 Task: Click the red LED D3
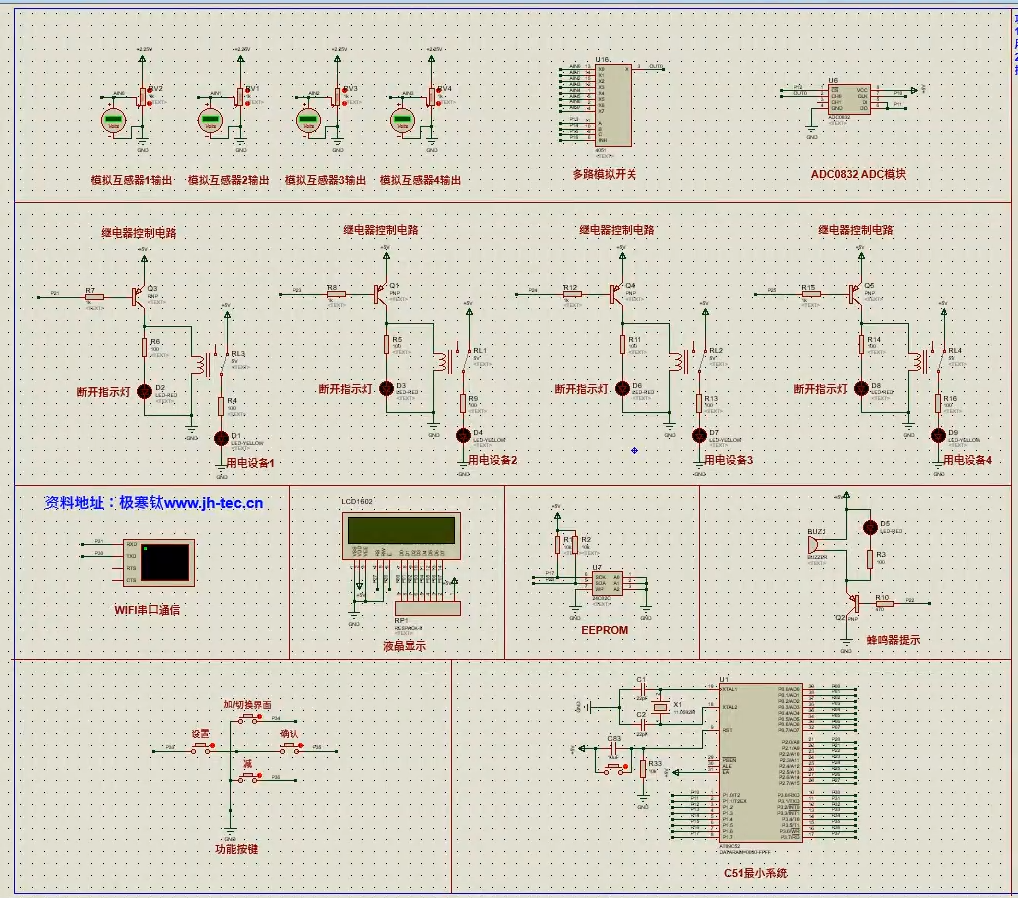386,388
